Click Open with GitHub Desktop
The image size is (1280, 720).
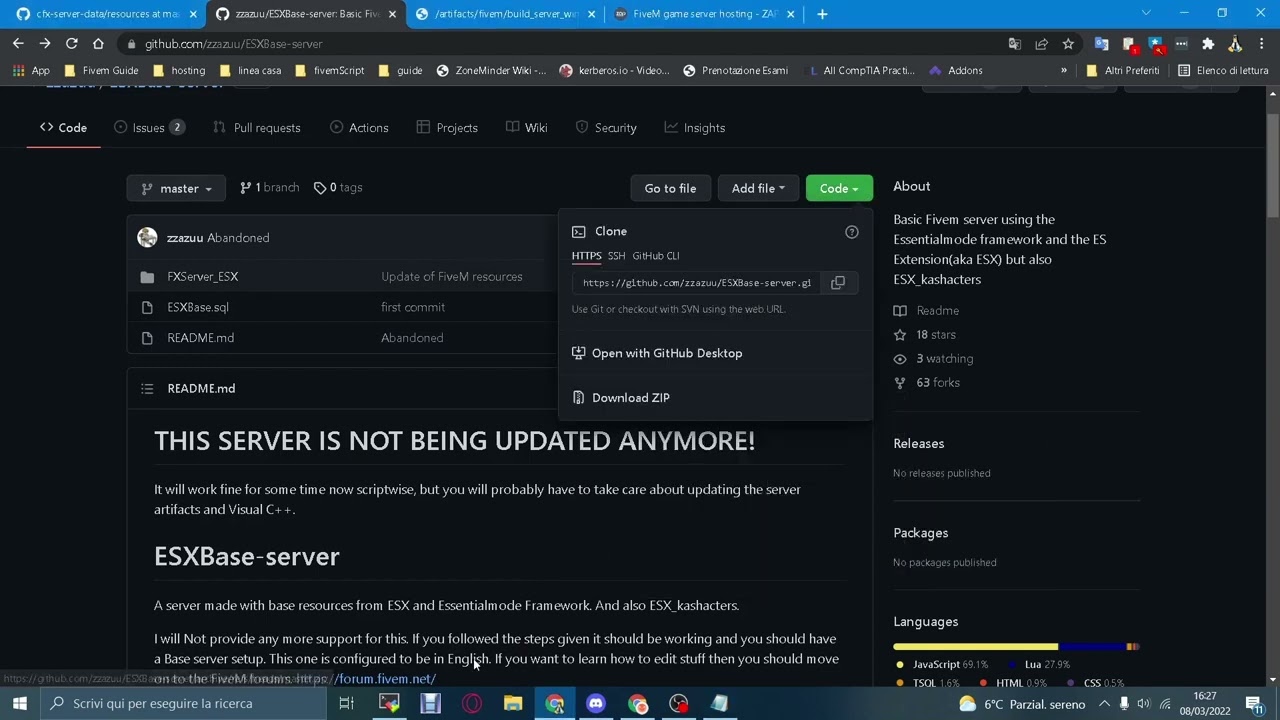click(657, 353)
